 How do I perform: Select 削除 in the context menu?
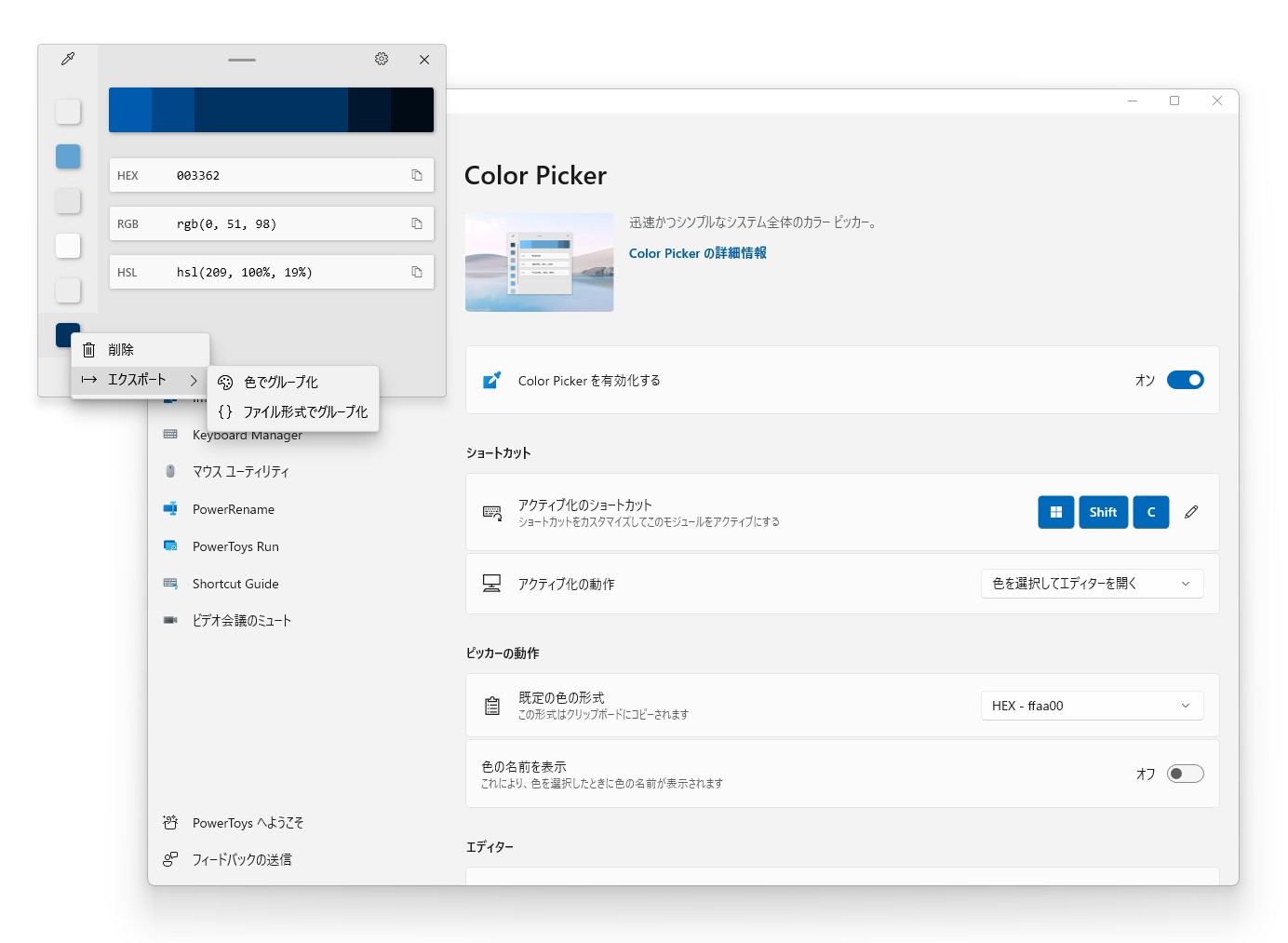pos(121,349)
